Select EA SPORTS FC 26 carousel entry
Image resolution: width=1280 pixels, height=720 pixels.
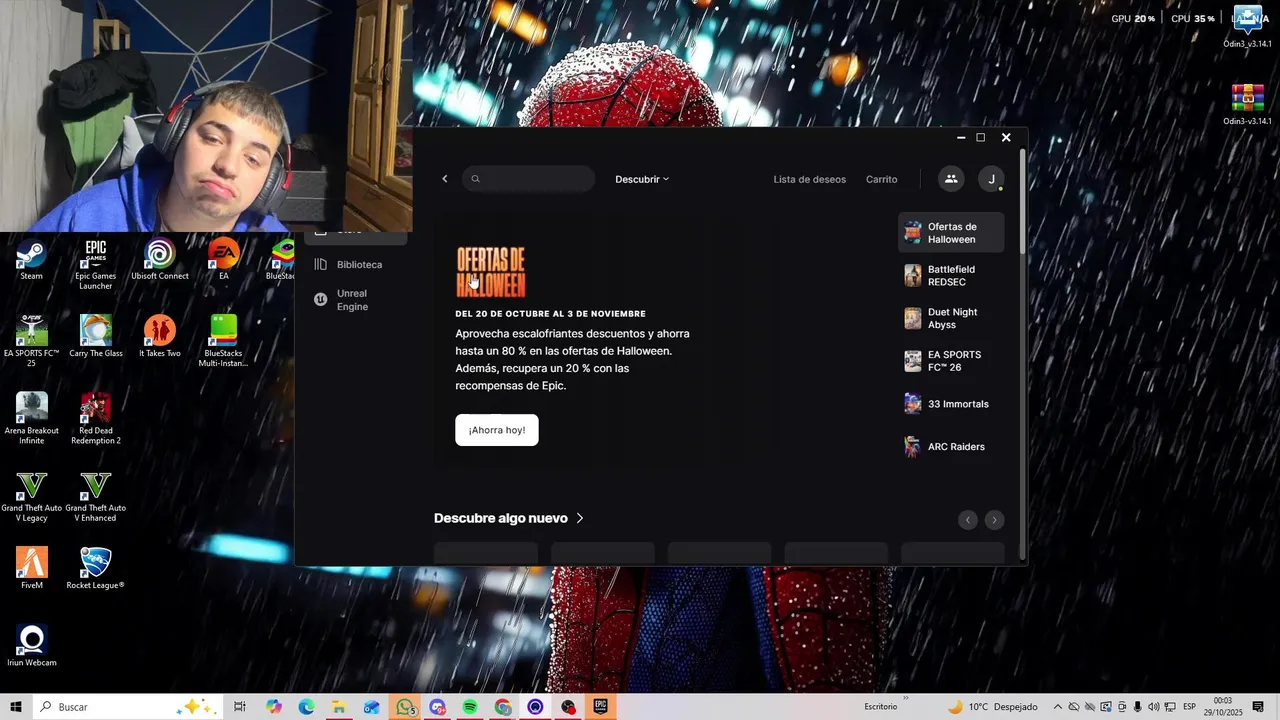[x=951, y=361]
